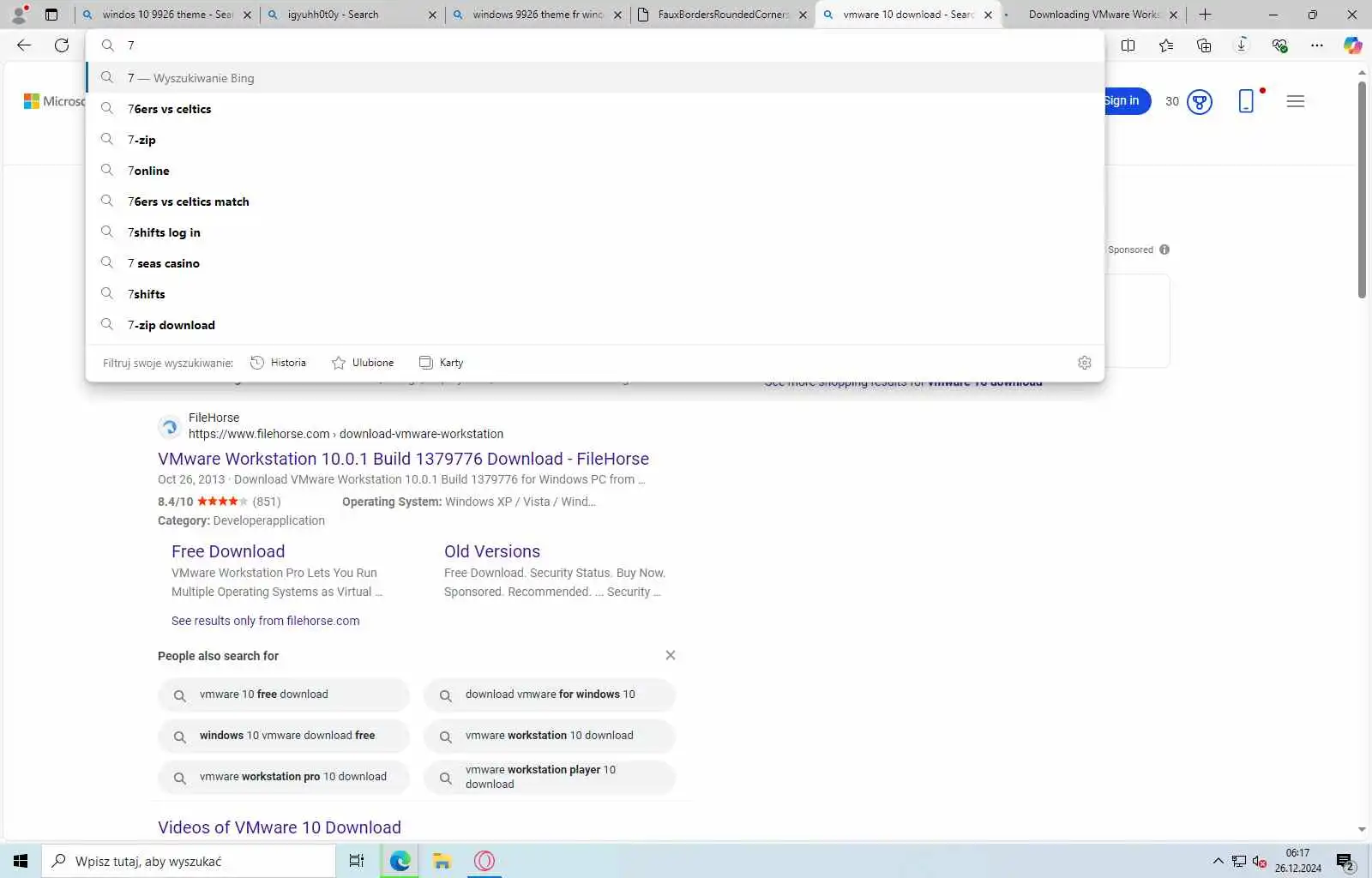Open Microsoft Edge from the taskbar
This screenshot has width=1372, height=878.
pos(400,861)
